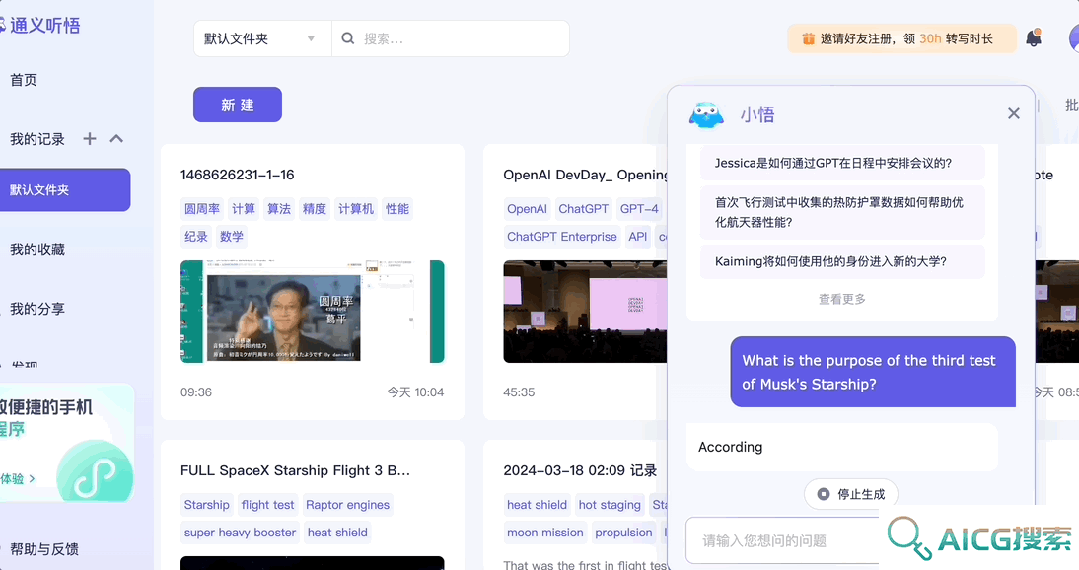Click 查看更多 link
The image size is (1079, 570).
pos(842,299)
